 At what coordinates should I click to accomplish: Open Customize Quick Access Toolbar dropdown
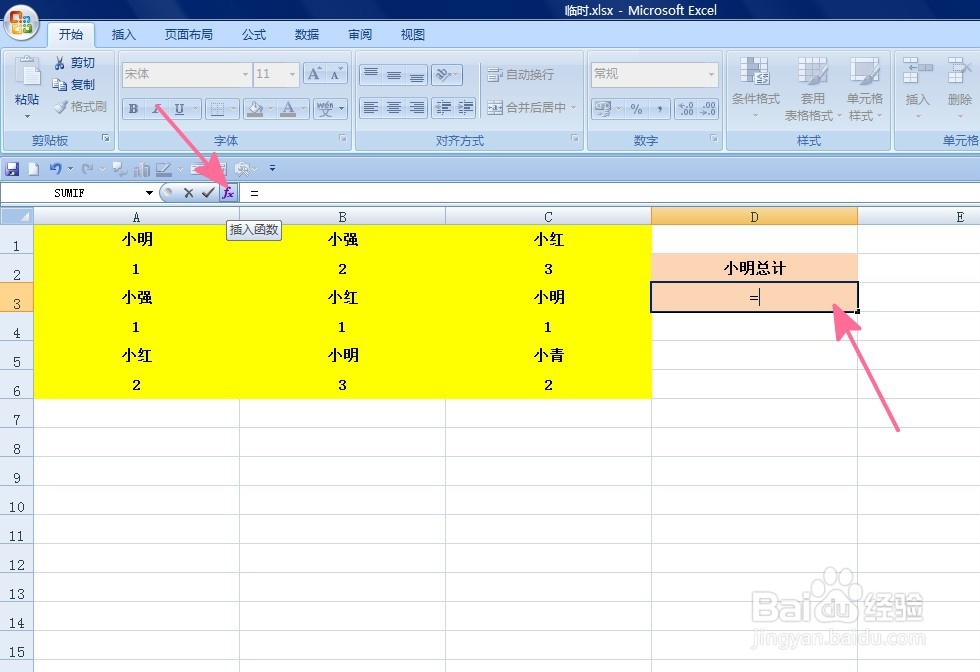tap(272, 168)
